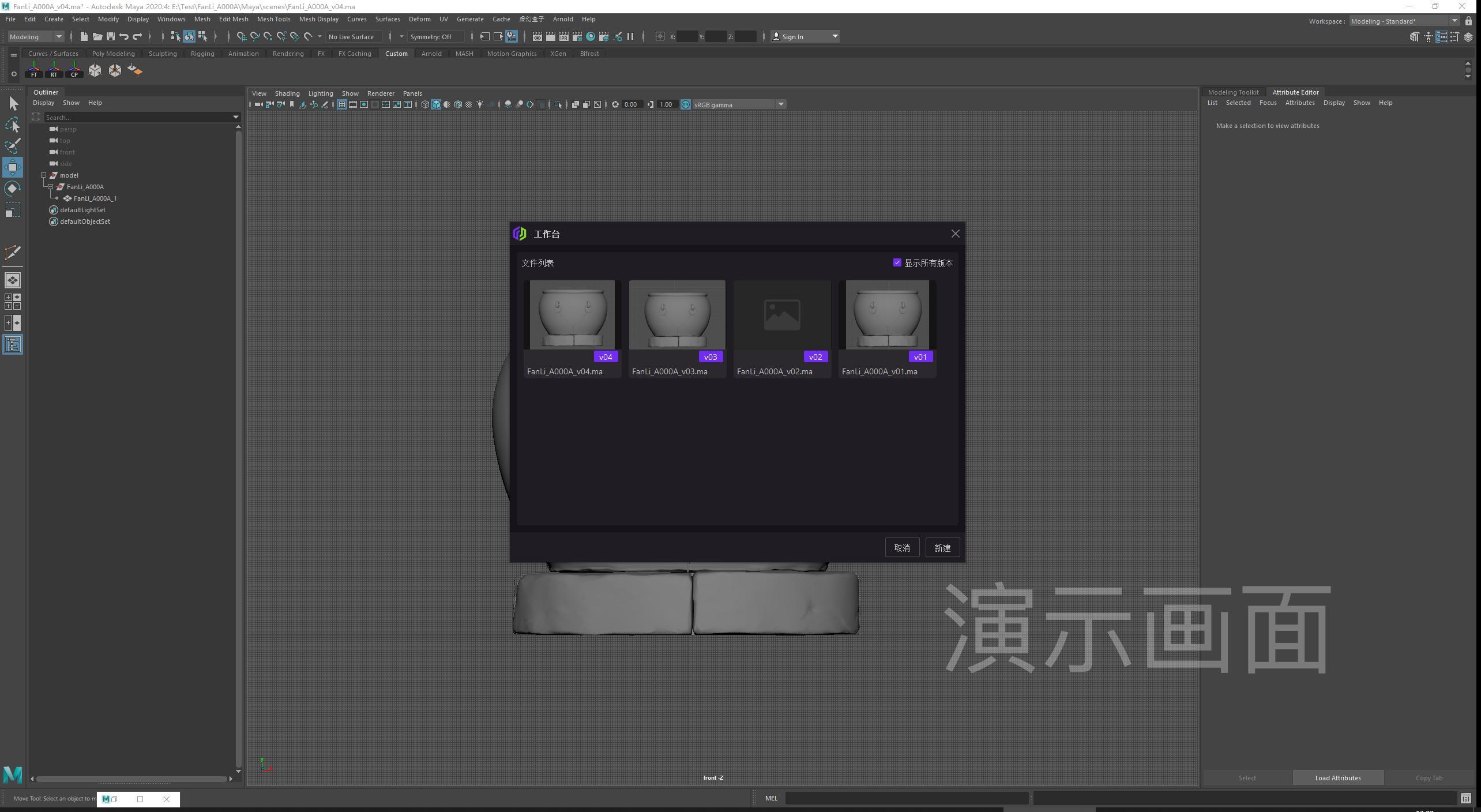1481x812 pixels.
Task: Open the Modeling menu set dropdown
Action: [x=36, y=36]
